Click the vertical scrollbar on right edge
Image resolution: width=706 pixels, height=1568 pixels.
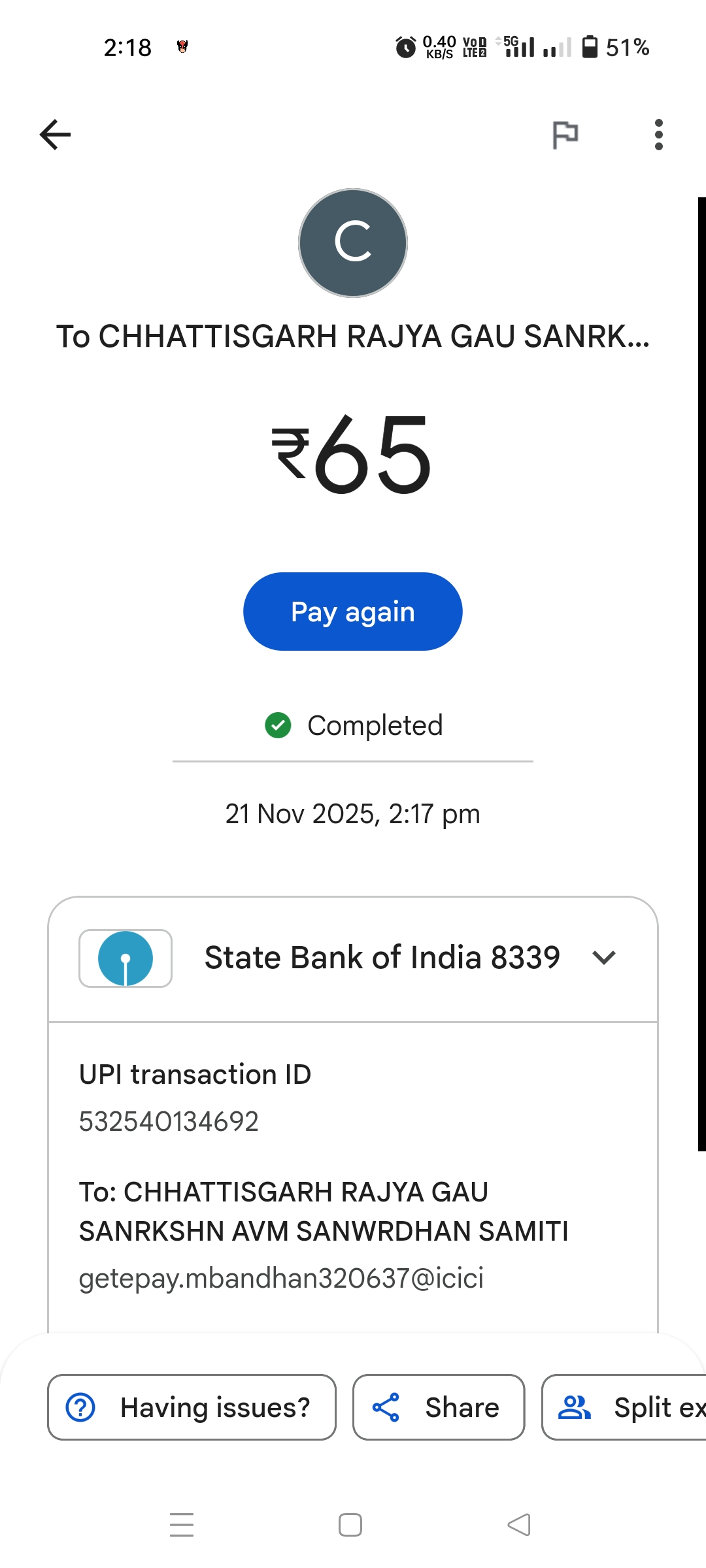701,673
